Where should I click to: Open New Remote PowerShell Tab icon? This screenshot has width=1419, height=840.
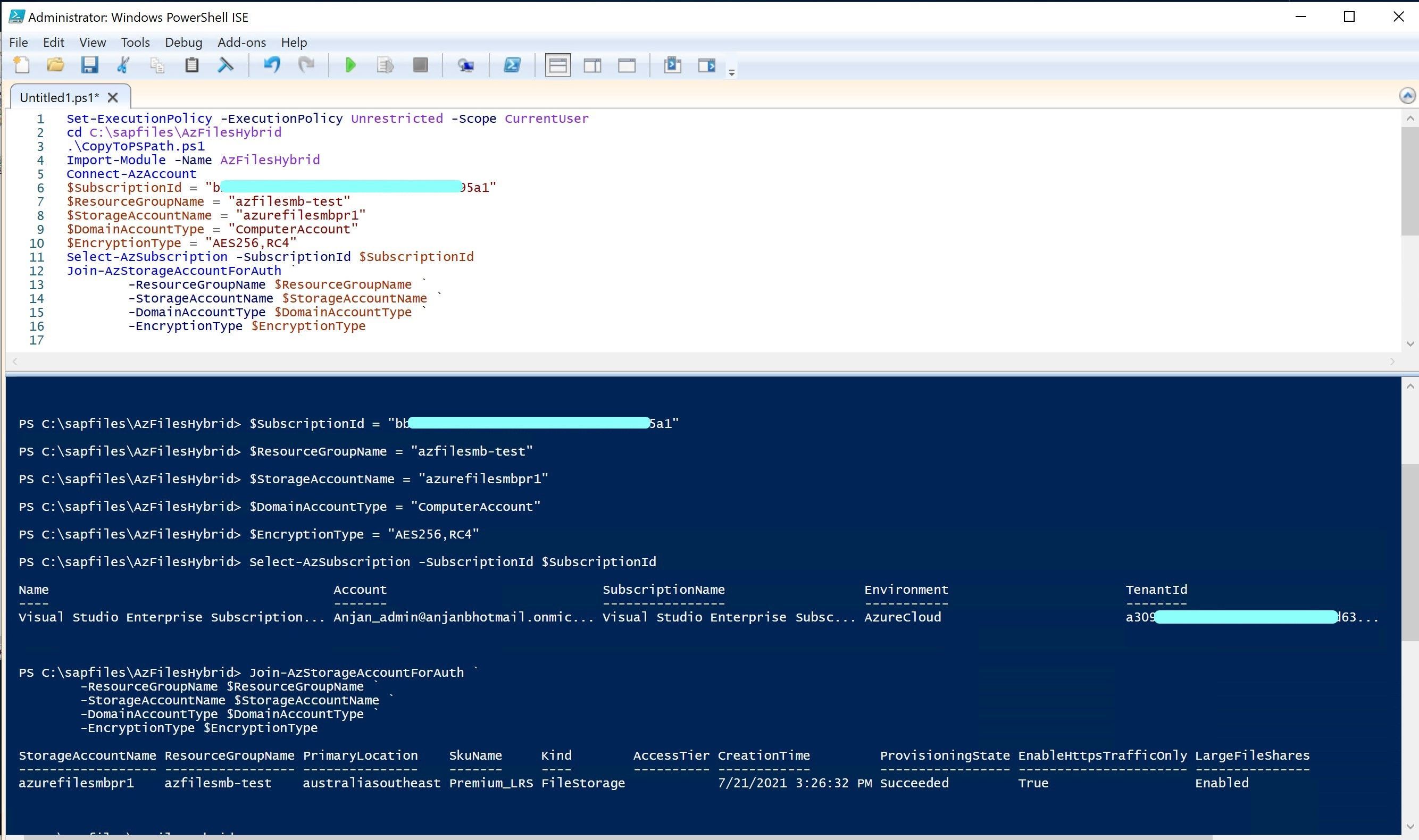click(466, 65)
